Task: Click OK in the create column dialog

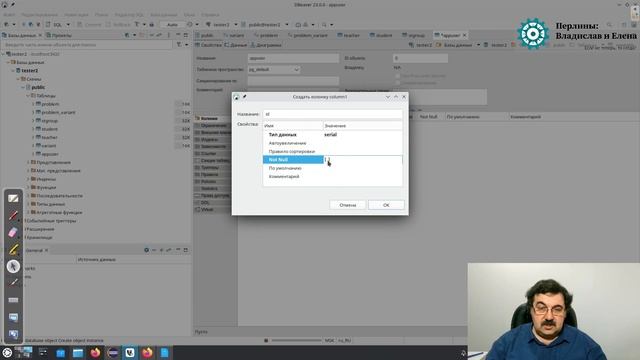Action: [386, 205]
